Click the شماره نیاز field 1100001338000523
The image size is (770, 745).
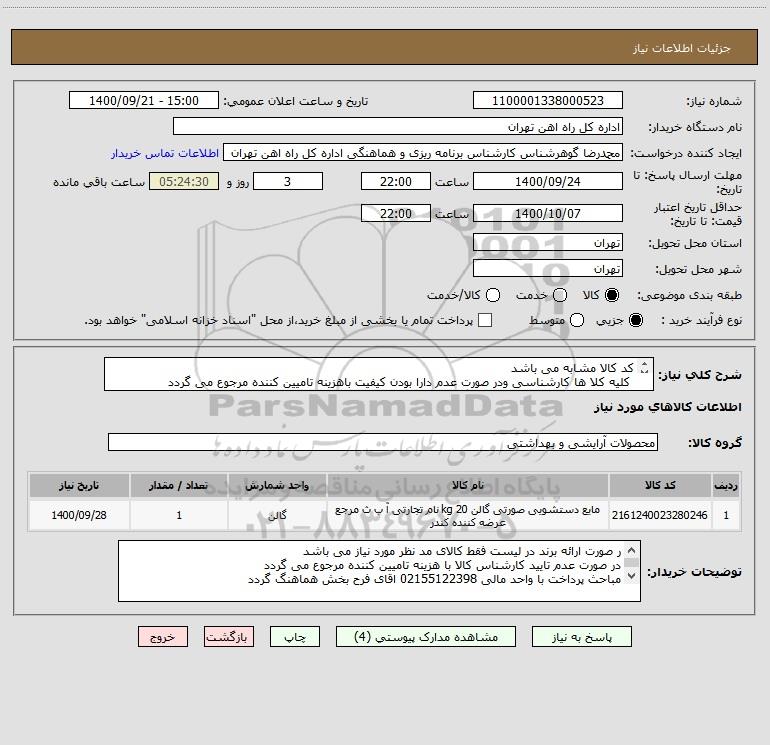(x=548, y=101)
